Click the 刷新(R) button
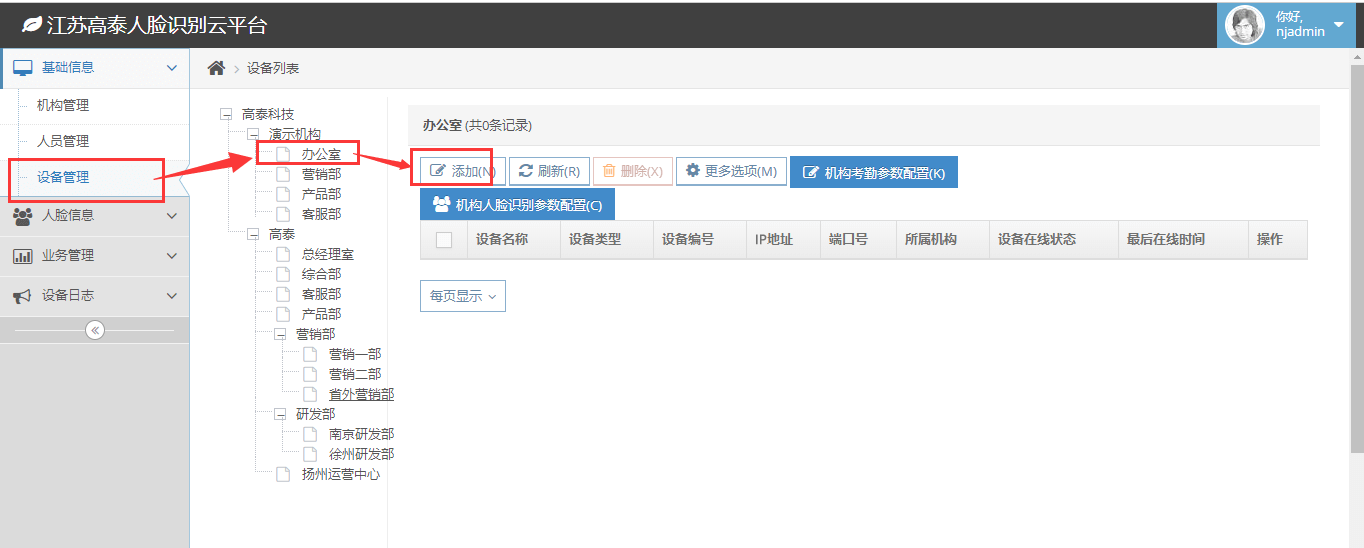1364x548 pixels. tap(549, 171)
